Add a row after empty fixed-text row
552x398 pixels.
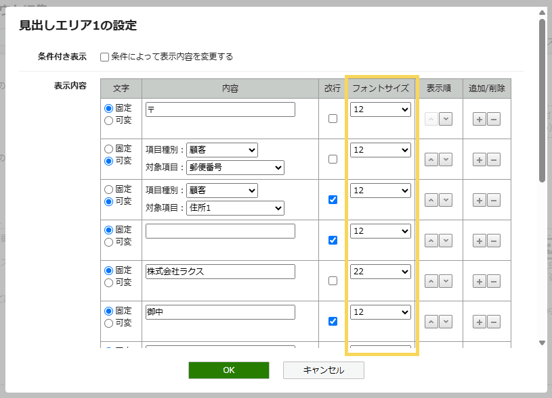[479, 241]
